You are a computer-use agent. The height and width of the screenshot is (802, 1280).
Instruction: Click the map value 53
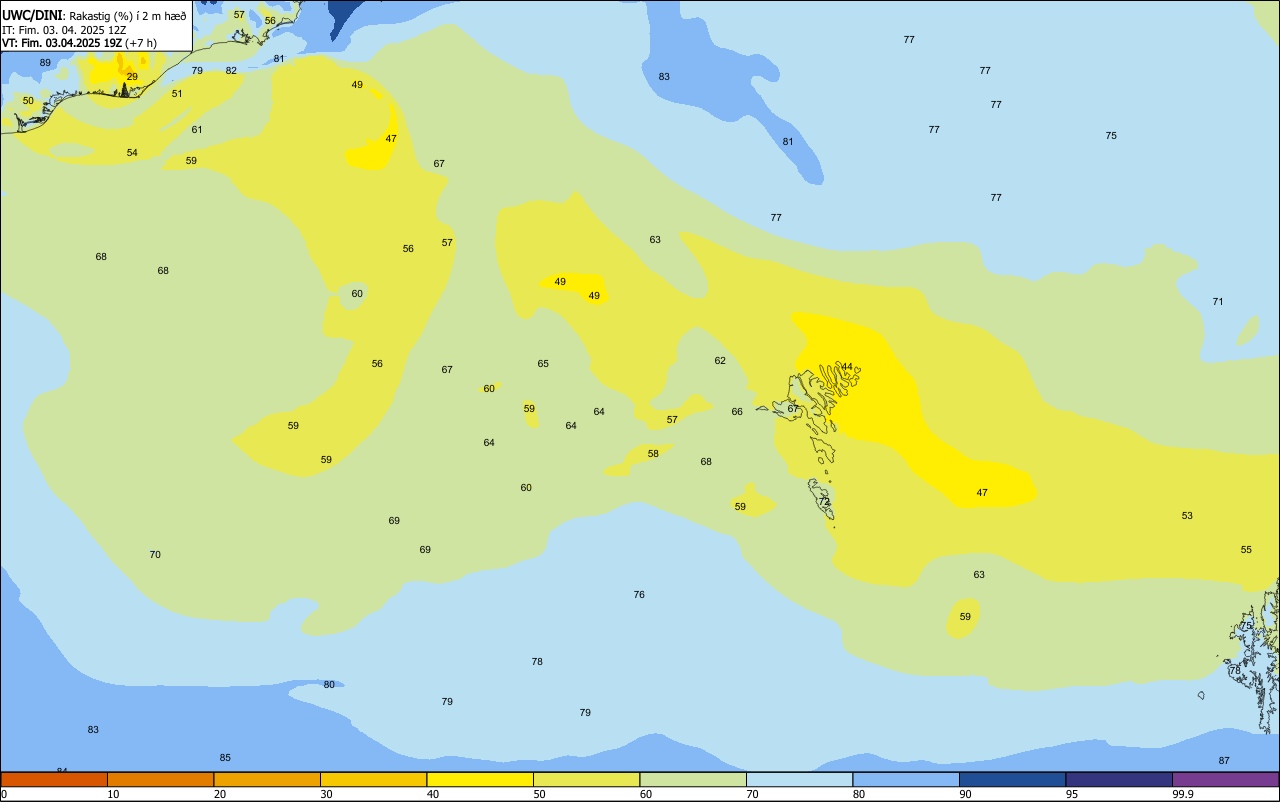click(x=1187, y=516)
